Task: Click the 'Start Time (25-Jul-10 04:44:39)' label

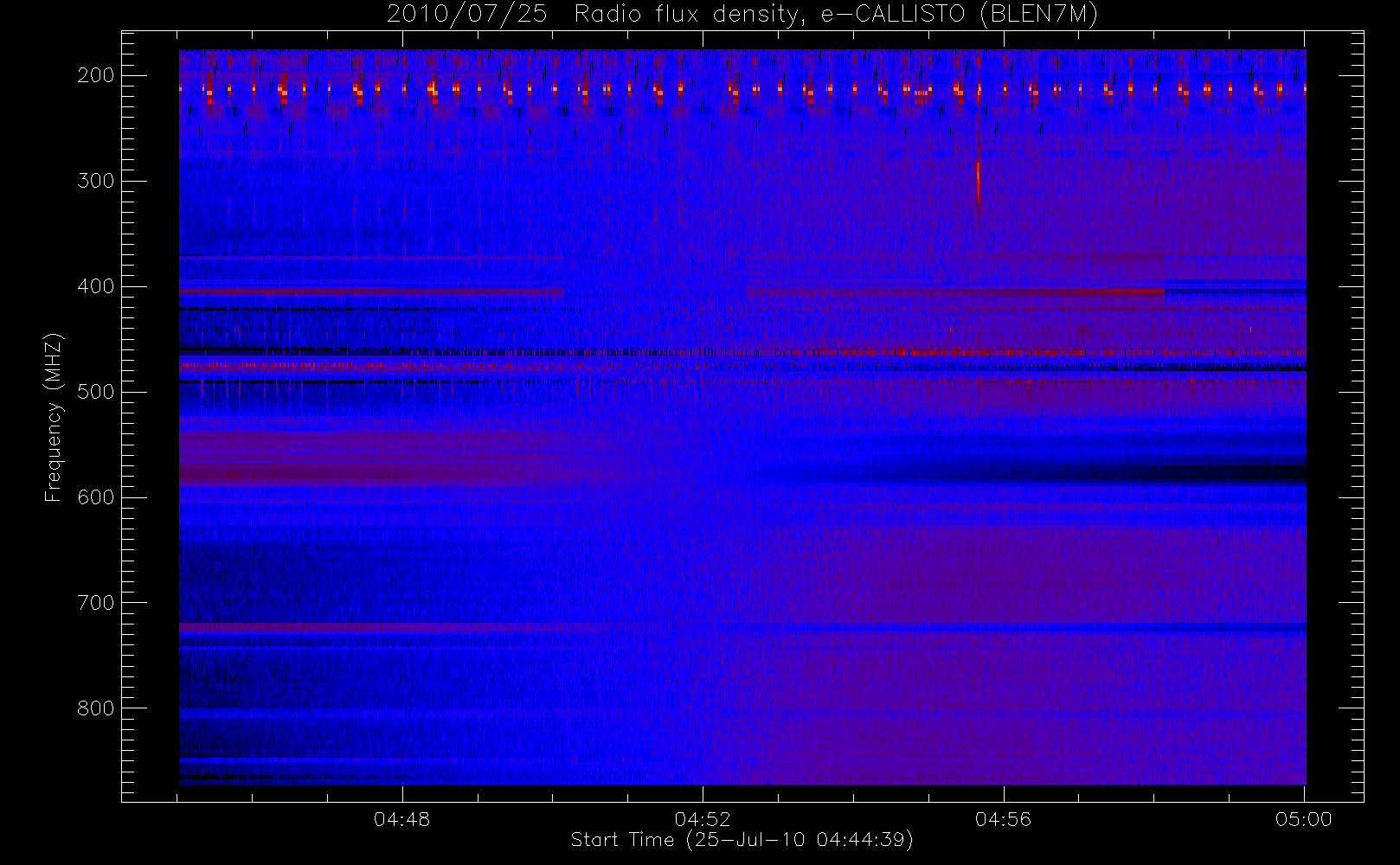Action: tap(742, 840)
